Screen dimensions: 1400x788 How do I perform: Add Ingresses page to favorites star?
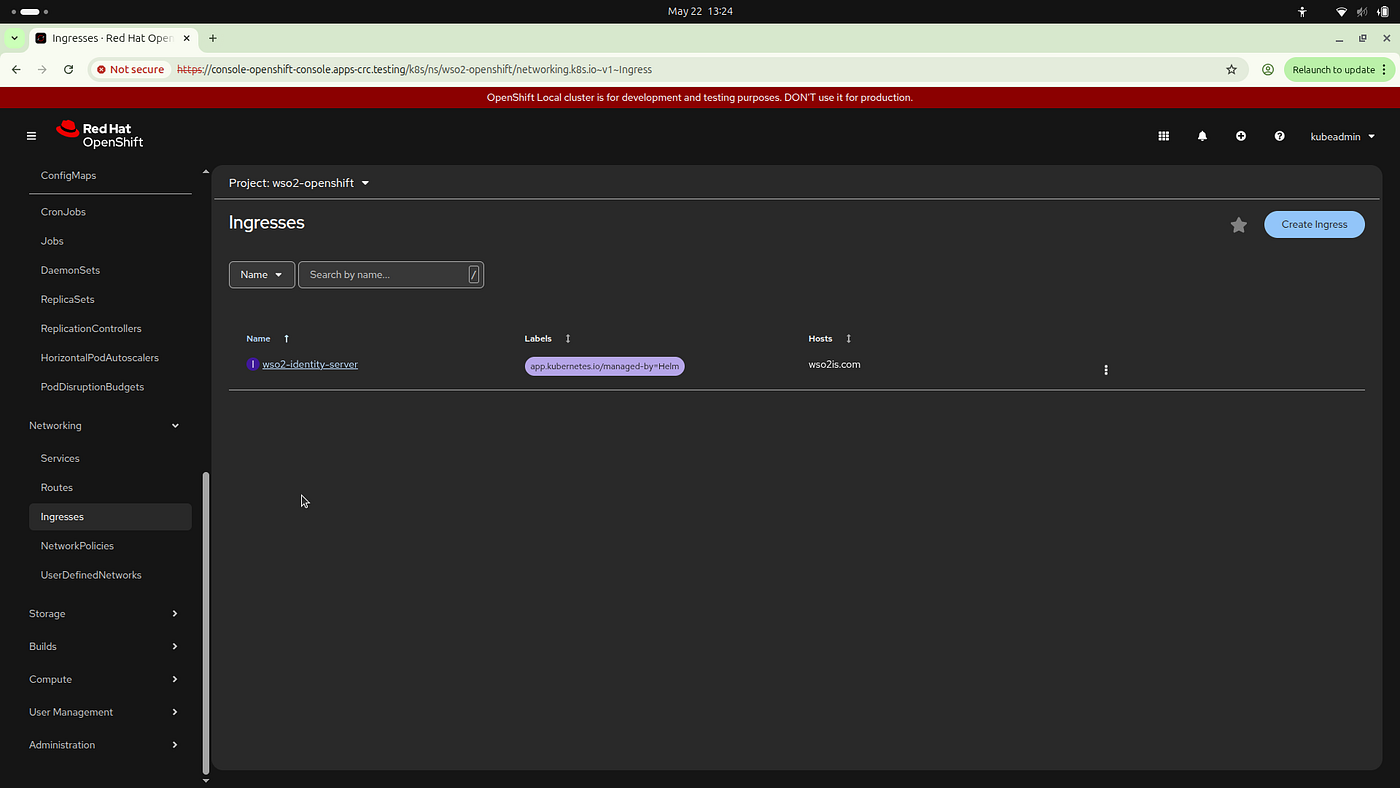click(x=1238, y=225)
